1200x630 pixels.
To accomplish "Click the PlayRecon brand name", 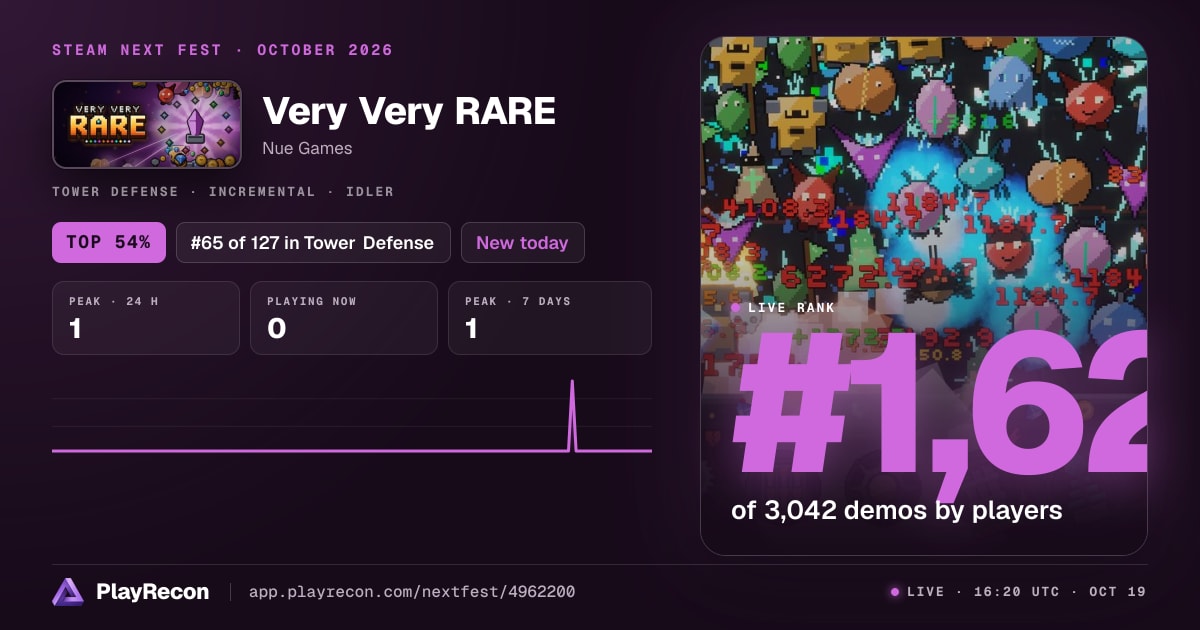I will click(x=153, y=592).
